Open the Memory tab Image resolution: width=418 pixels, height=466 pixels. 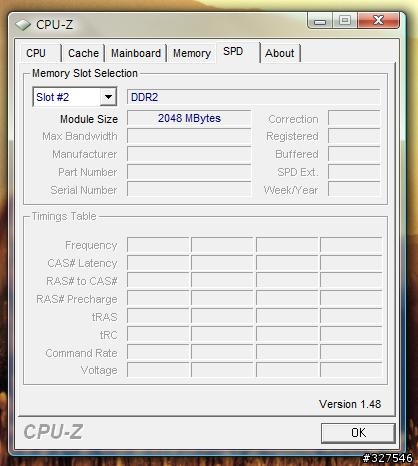click(x=192, y=53)
